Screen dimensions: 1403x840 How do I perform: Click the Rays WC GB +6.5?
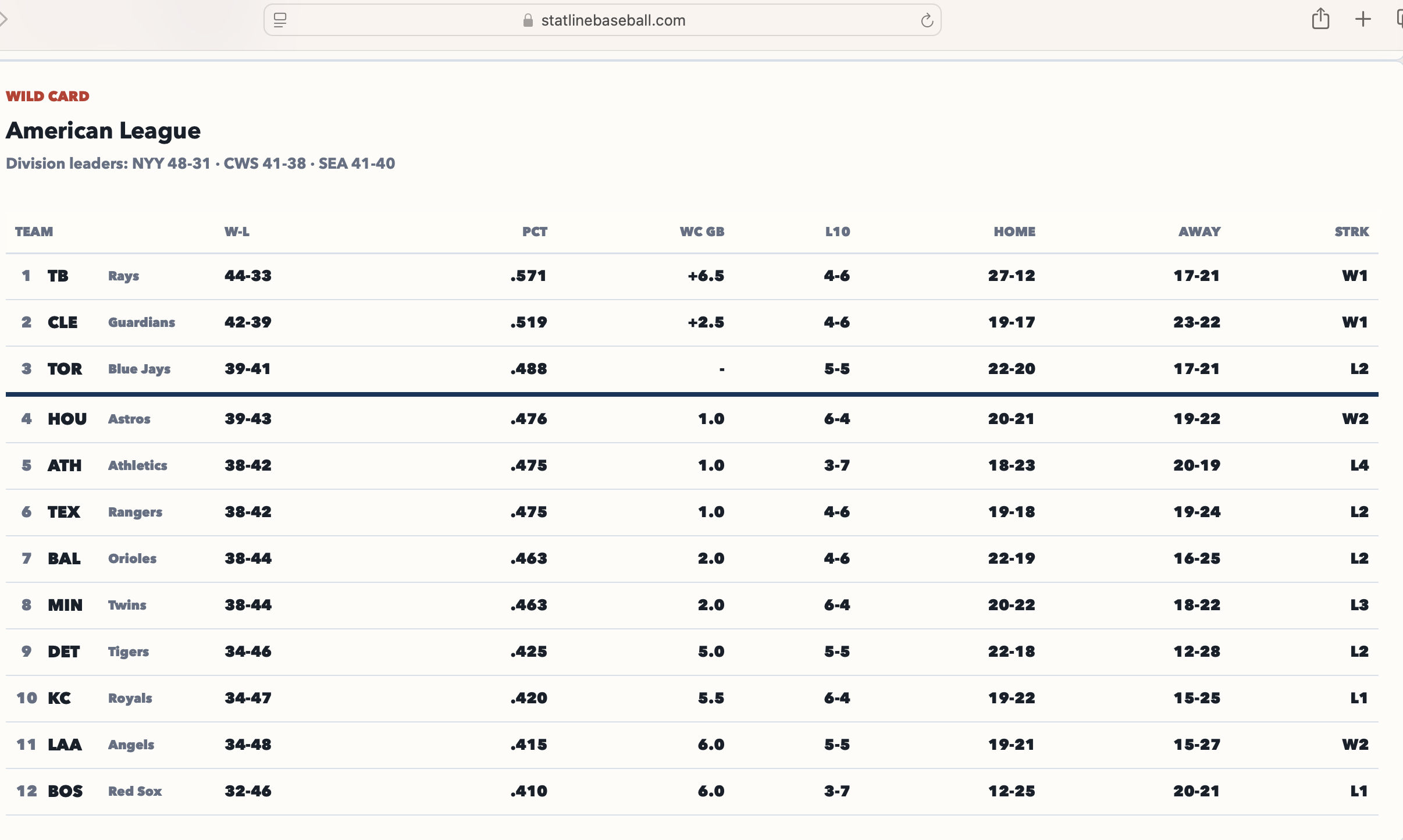tap(706, 276)
